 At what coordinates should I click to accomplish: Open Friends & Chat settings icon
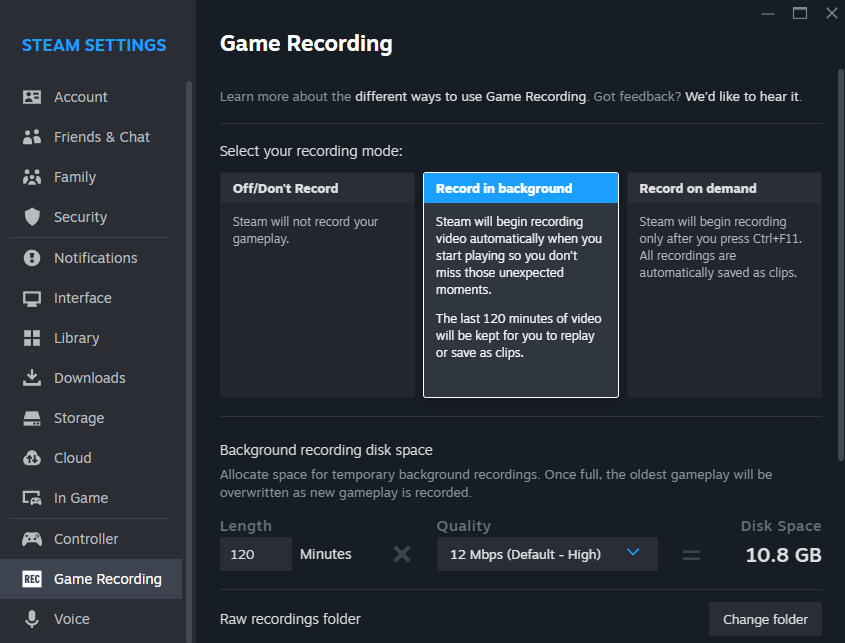point(32,137)
